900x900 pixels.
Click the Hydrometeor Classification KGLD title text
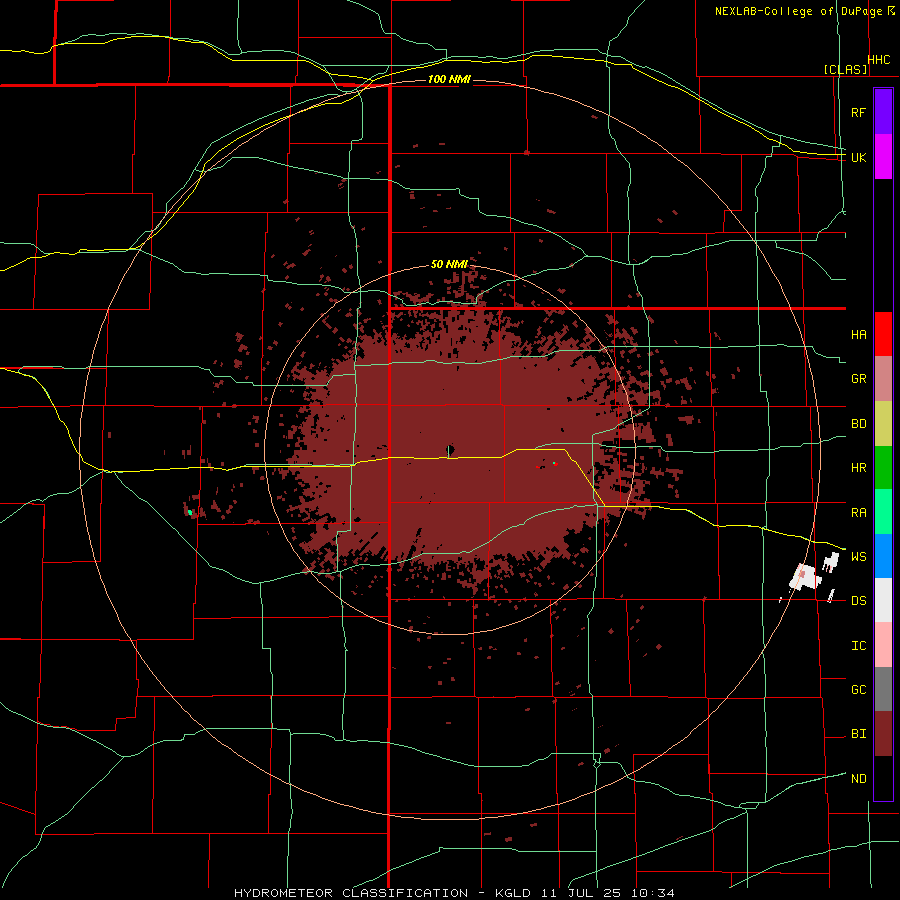click(454, 893)
